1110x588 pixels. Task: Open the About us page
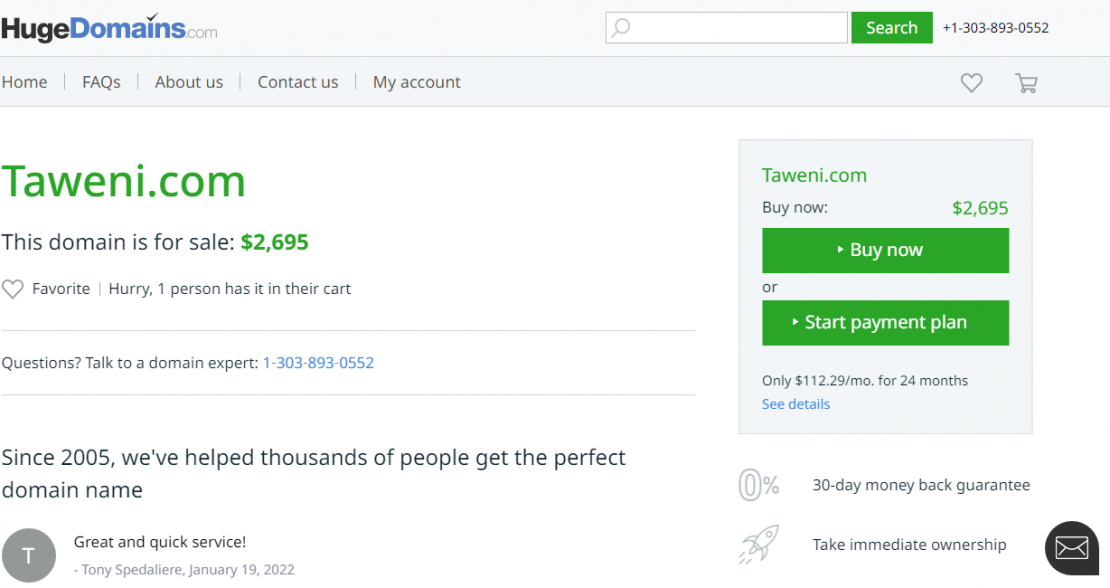point(189,82)
